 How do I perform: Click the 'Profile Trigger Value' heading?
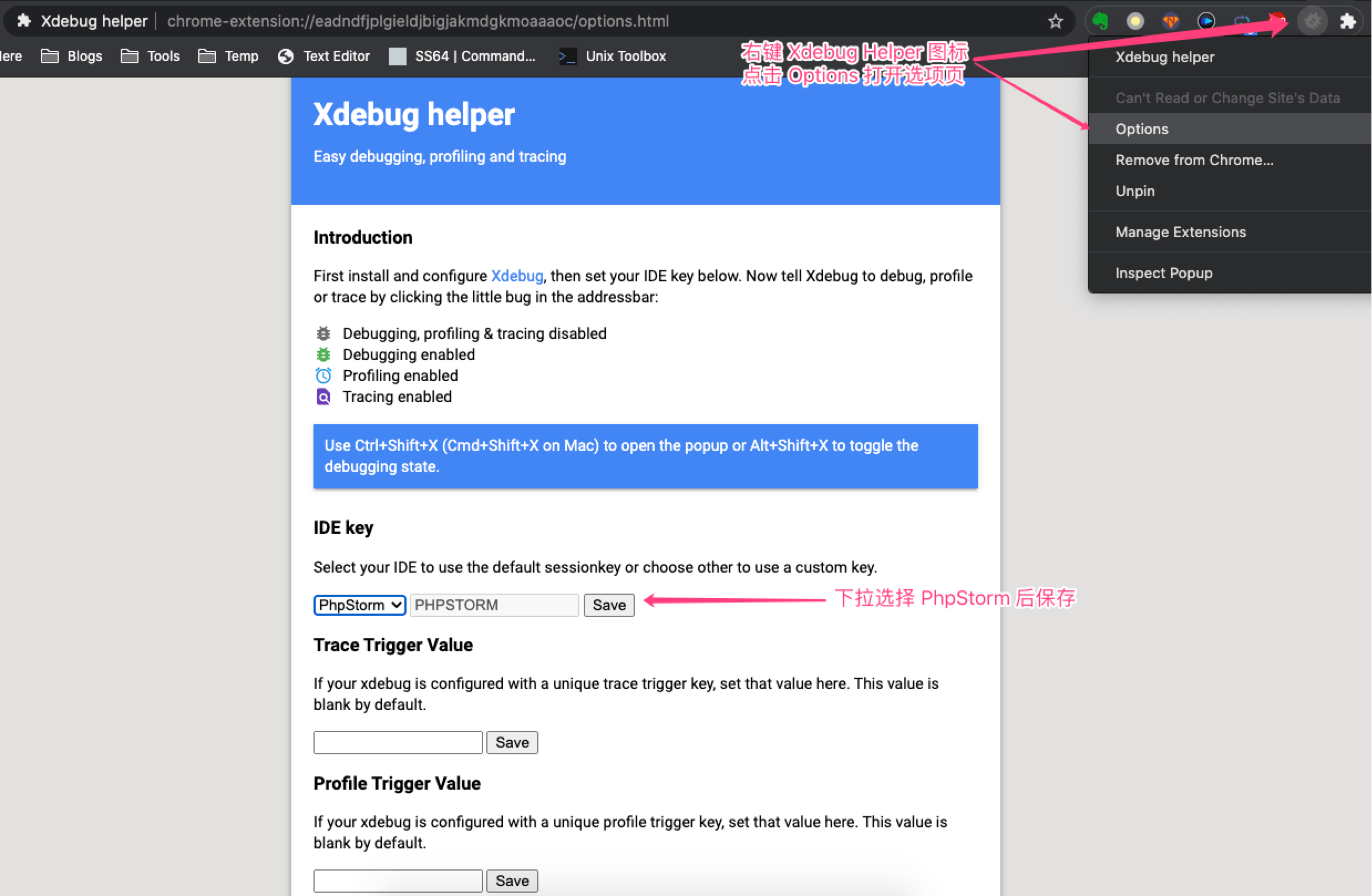(x=397, y=784)
